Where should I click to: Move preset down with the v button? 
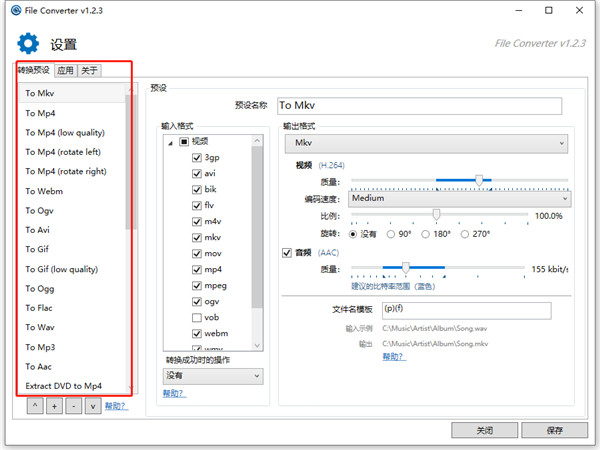coord(93,406)
